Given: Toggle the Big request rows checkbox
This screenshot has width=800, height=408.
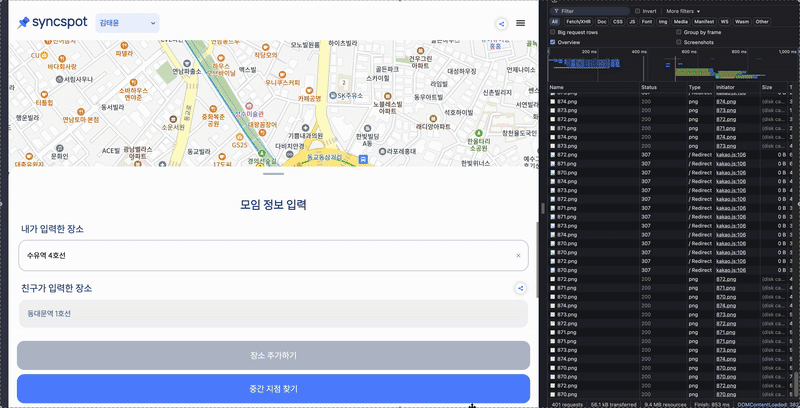Looking at the screenshot, I should [x=553, y=32].
